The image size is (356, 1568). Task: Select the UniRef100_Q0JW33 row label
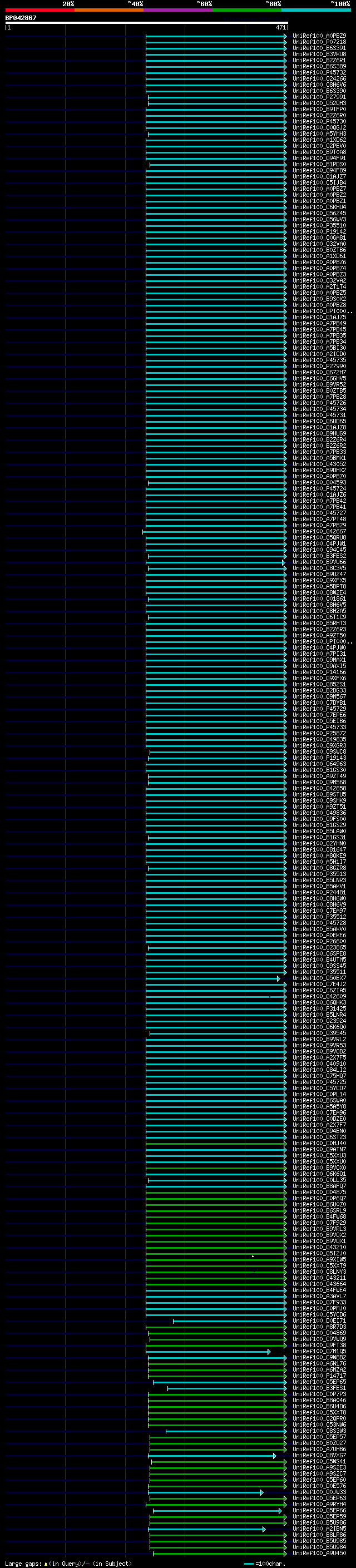pyautogui.click(x=319, y=1492)
